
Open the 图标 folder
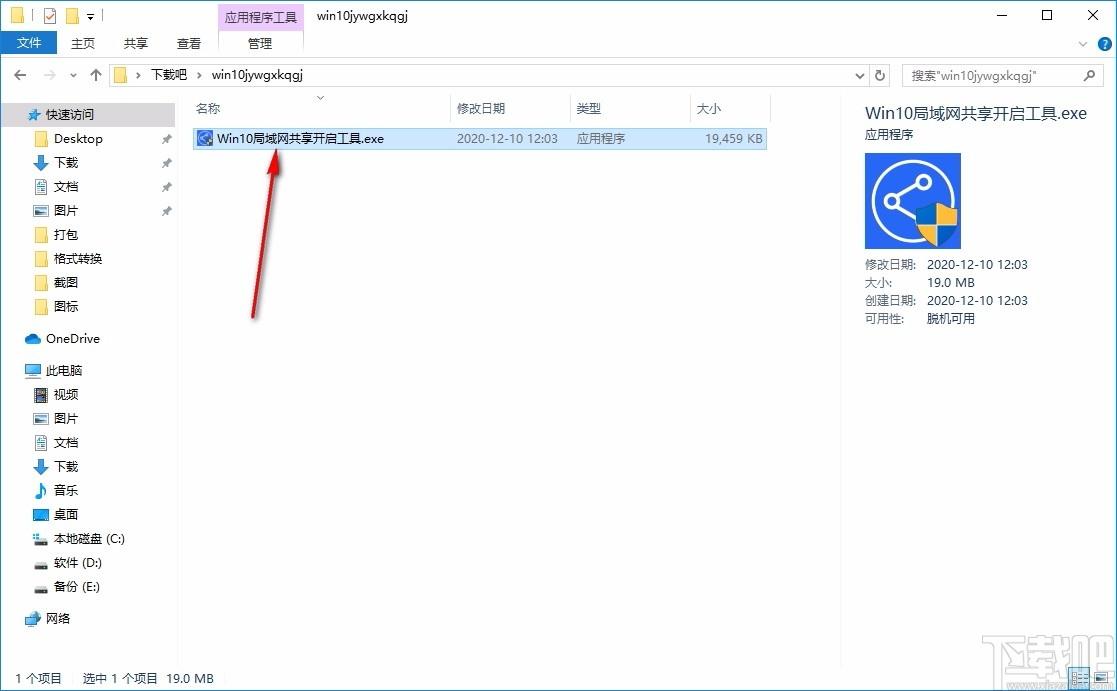[x=66, y=306]
